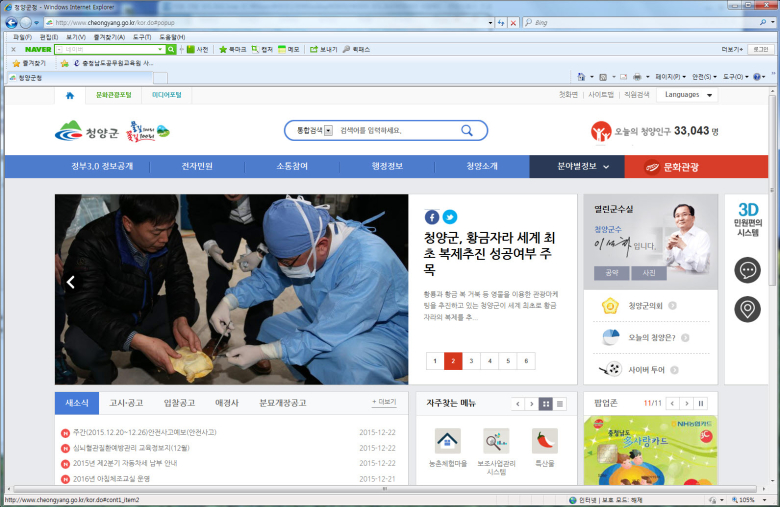Pause the 팝업존 banner rotation
Screen dimensions: 780x507
click(x=701, y=404)
